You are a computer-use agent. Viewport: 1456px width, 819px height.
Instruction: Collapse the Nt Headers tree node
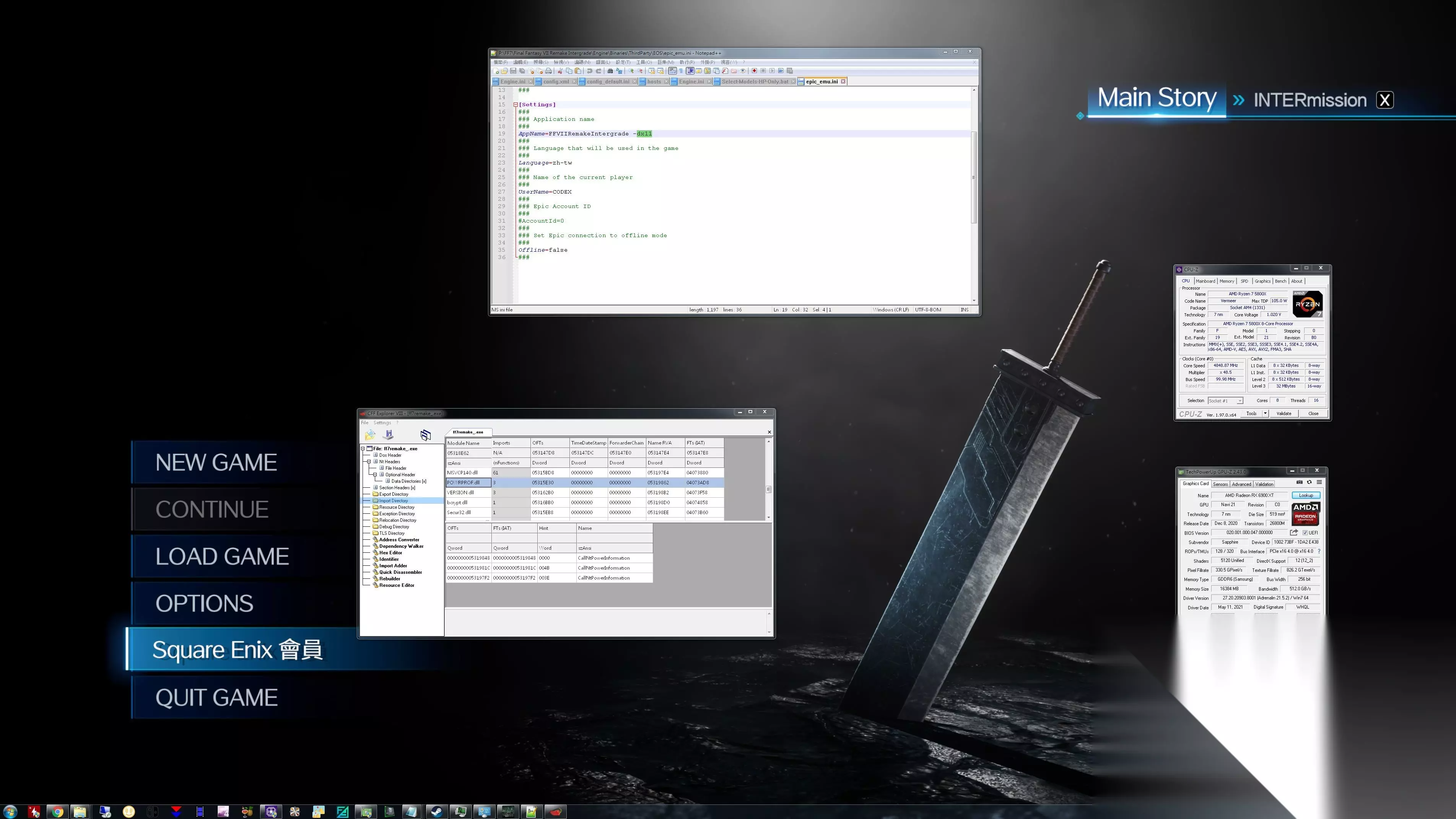tap(369, 462)
